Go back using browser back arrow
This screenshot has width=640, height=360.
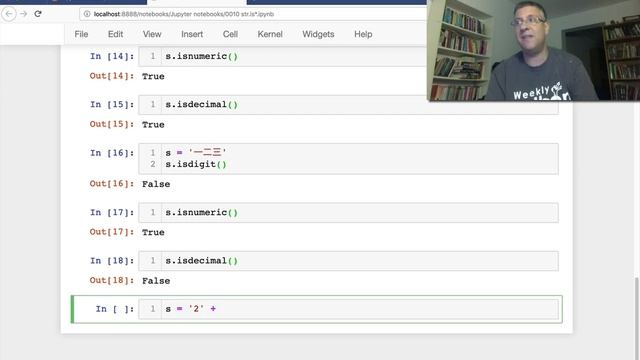(9, 14)
